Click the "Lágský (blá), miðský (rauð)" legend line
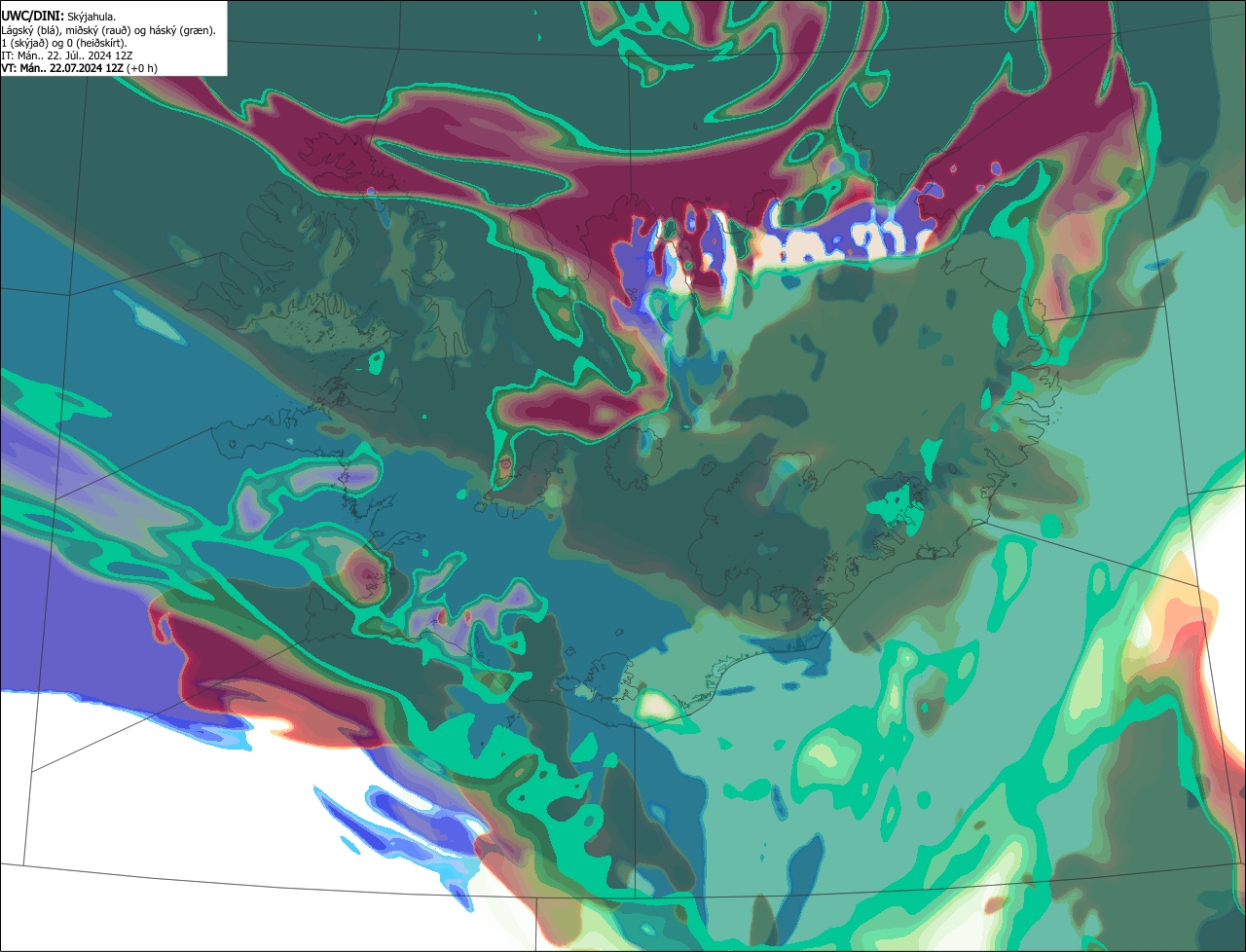The image size is (1246, 952). tap(108, 30)
